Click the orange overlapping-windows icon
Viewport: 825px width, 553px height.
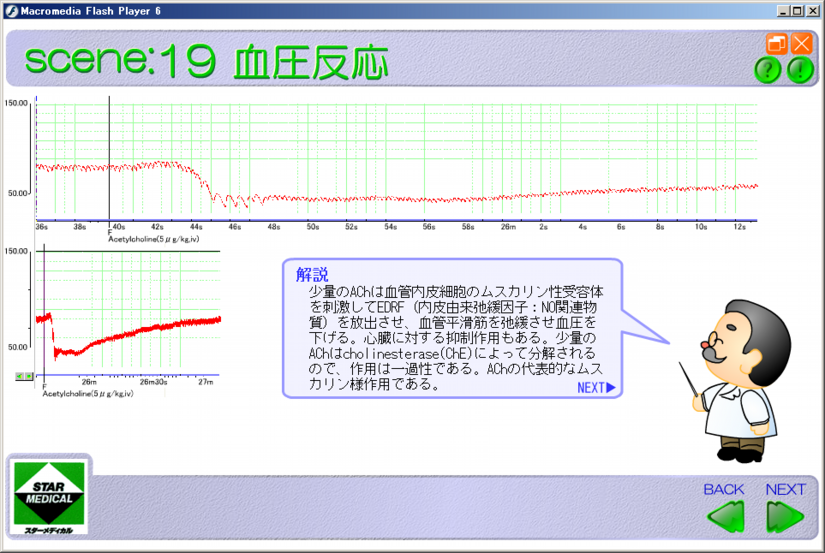pos(776,44)
